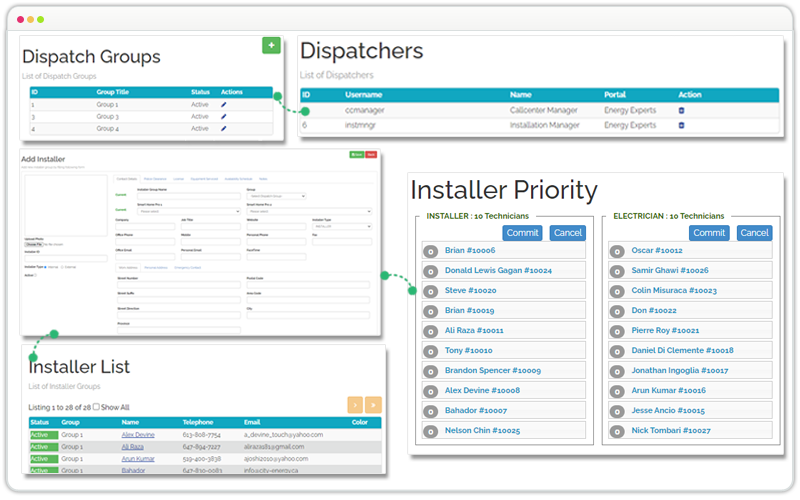800x500 pixels.
Task: Cancel the Electrician priority changes
Action: click(754, 233)
